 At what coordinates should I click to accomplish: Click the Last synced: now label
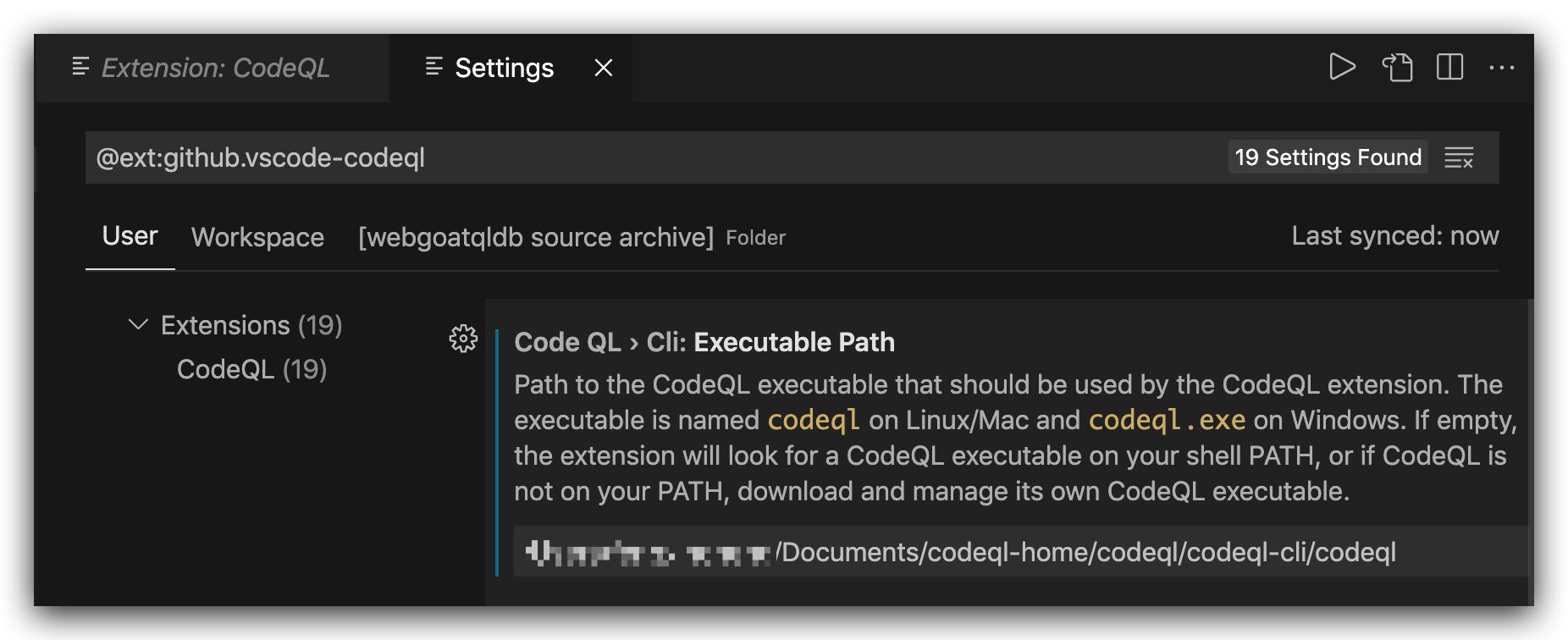1395,235
